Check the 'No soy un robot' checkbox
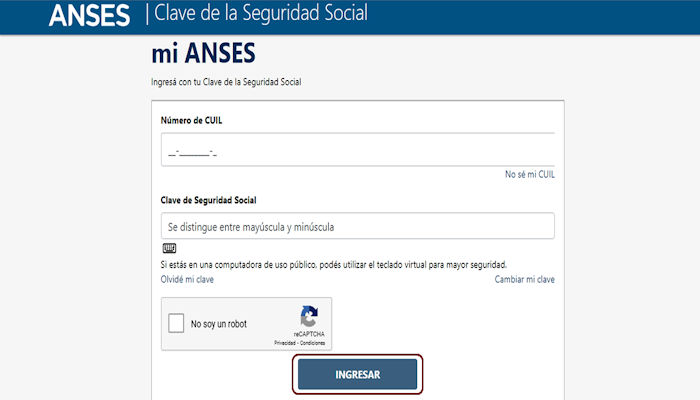 coord(176,324)
